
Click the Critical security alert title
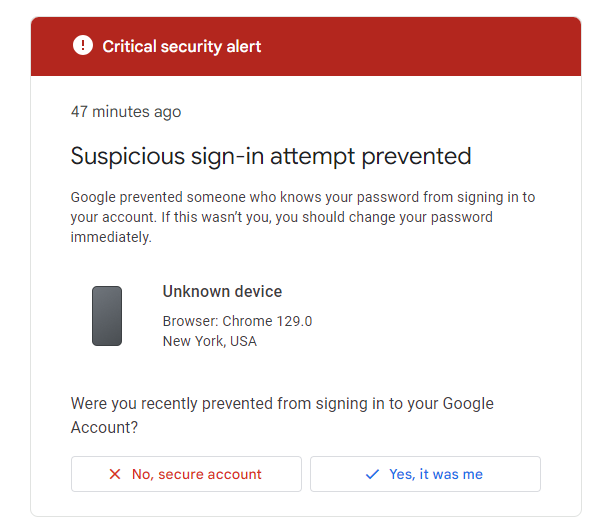click(x=182, y=46)
